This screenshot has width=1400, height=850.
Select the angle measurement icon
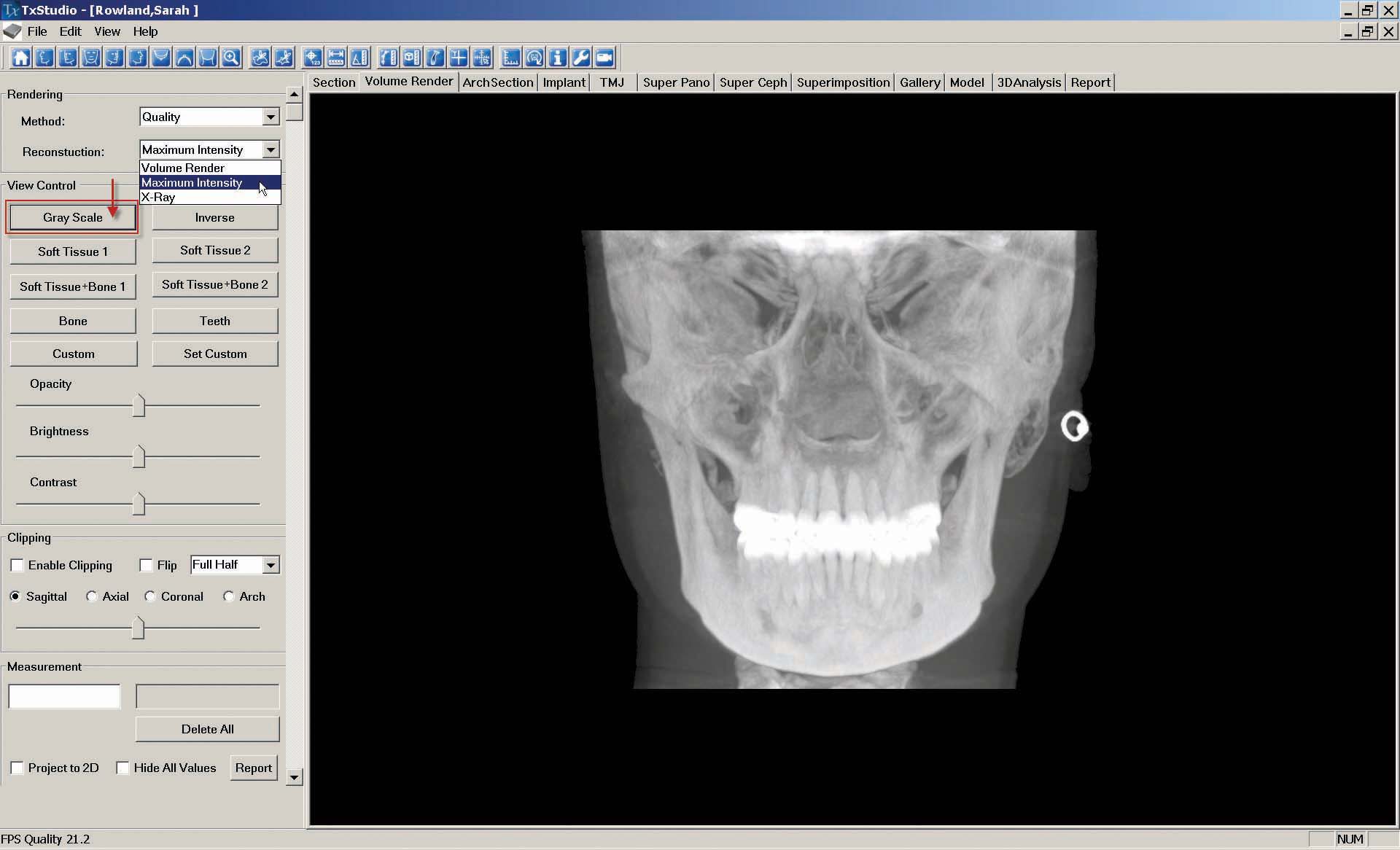point(359,58)
